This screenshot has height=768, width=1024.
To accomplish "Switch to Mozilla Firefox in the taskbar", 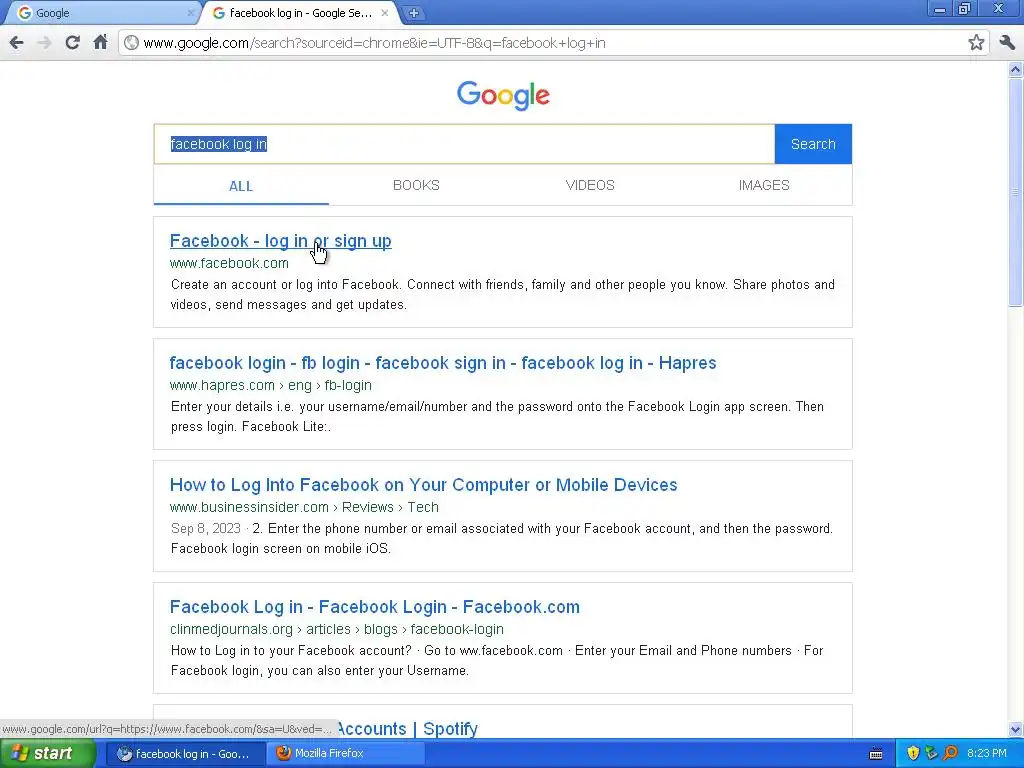I will coord(345,754).
